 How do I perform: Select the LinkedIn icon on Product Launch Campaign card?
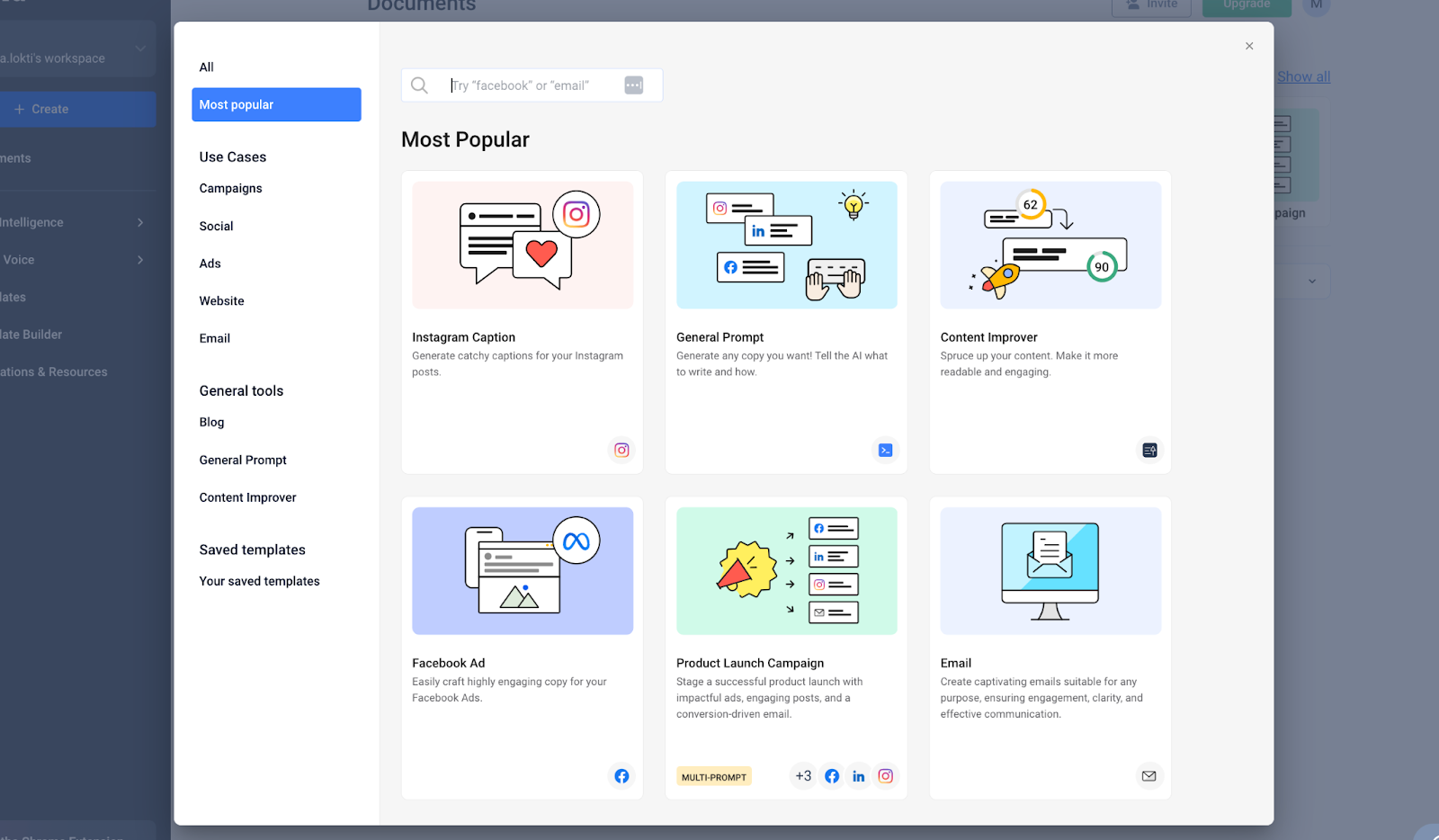click(858, 775)
